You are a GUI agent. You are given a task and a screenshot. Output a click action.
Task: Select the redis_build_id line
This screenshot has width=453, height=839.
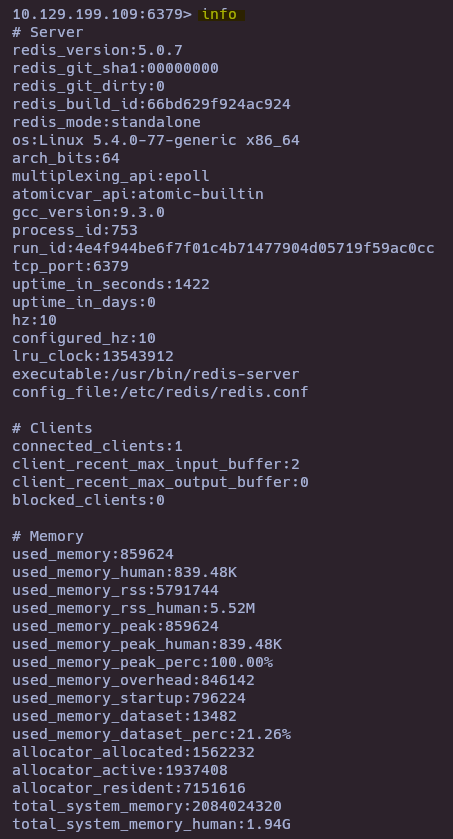(151, 104)
